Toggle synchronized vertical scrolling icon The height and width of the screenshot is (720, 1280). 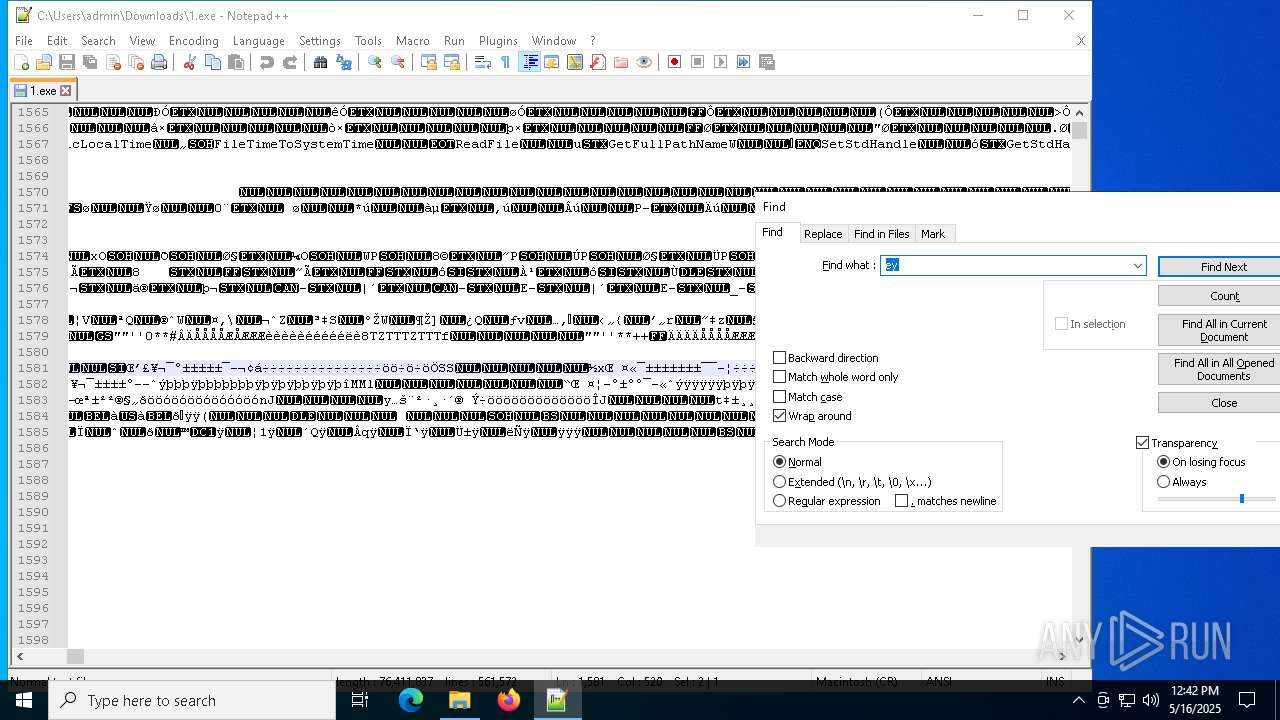(429, 62)
